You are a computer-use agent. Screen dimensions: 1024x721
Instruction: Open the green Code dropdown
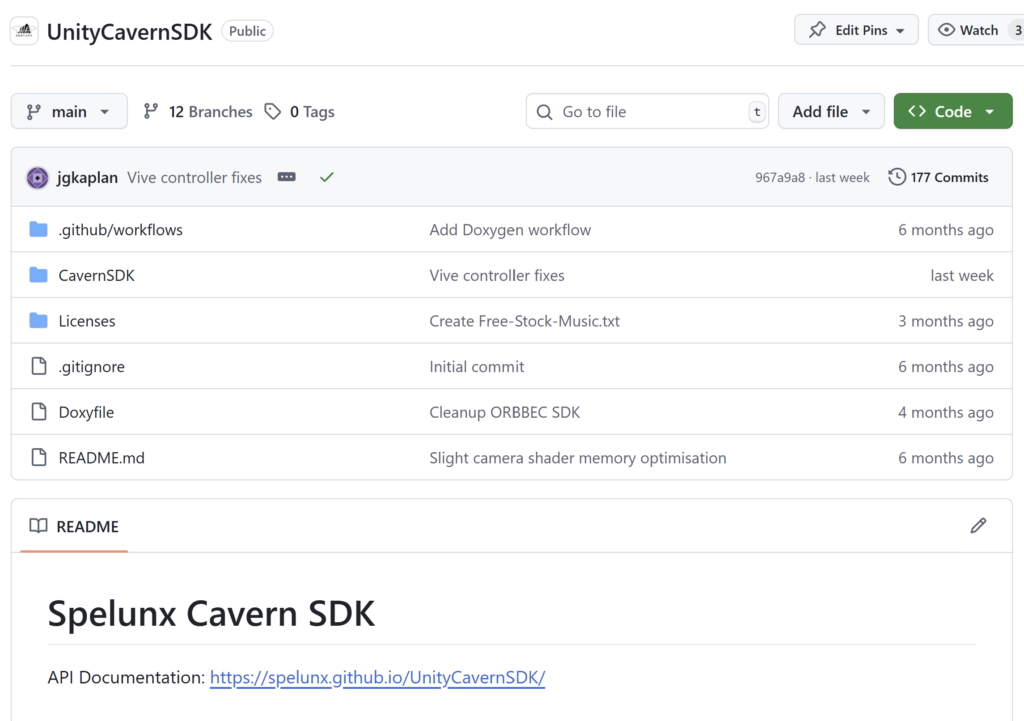(x=952, y=112)
